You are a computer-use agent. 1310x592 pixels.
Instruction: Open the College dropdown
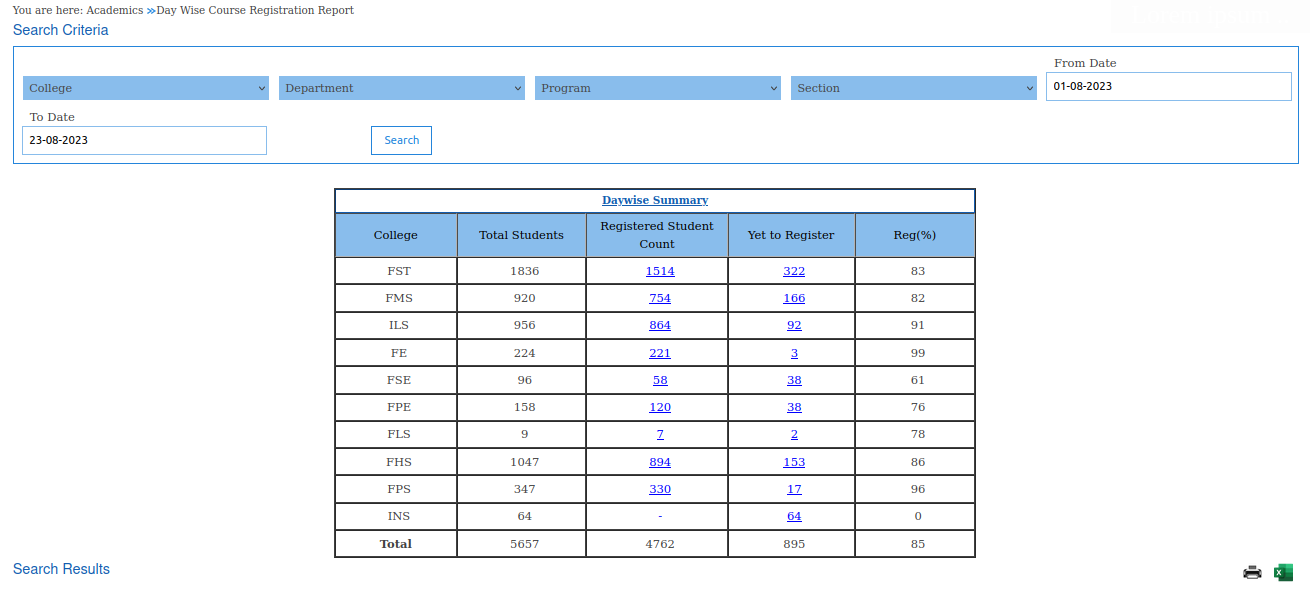tap(146, 88)
